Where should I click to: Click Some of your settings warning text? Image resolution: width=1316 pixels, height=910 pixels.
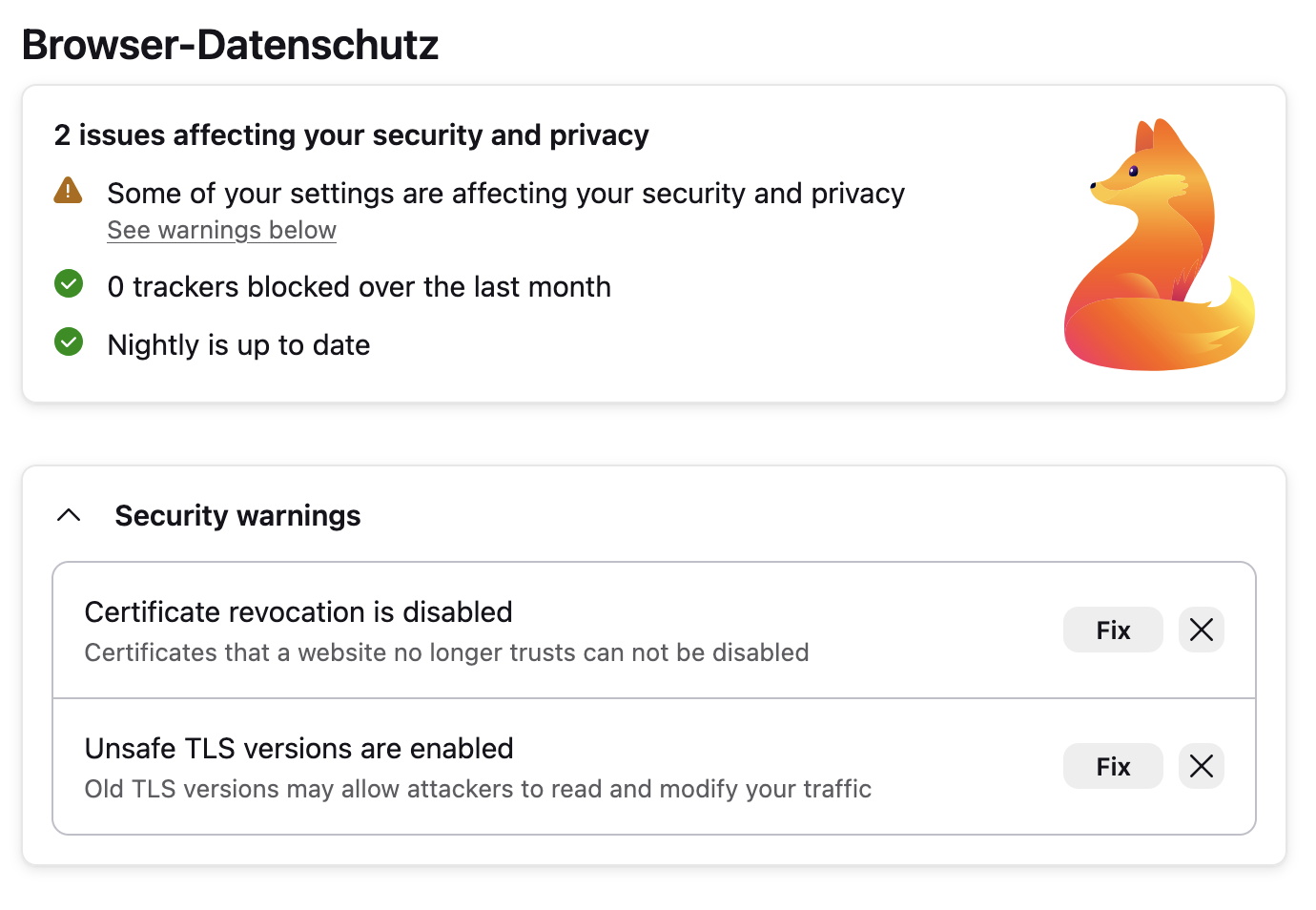point(505,194)
